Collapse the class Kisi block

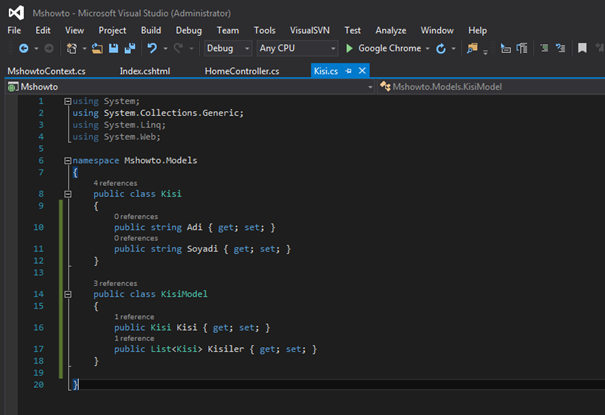68,194
